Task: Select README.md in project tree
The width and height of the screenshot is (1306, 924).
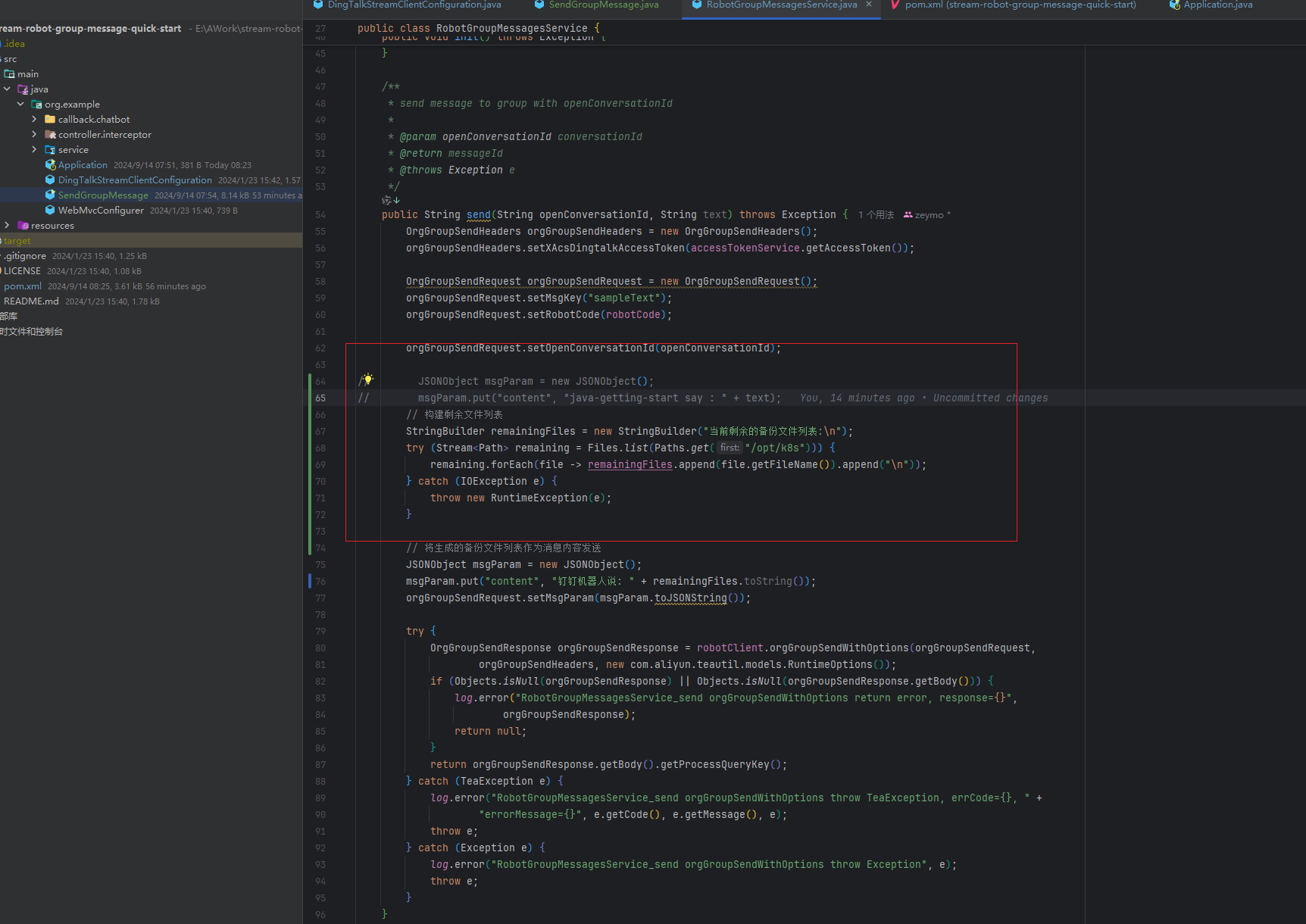Action: tap(152, 301)
